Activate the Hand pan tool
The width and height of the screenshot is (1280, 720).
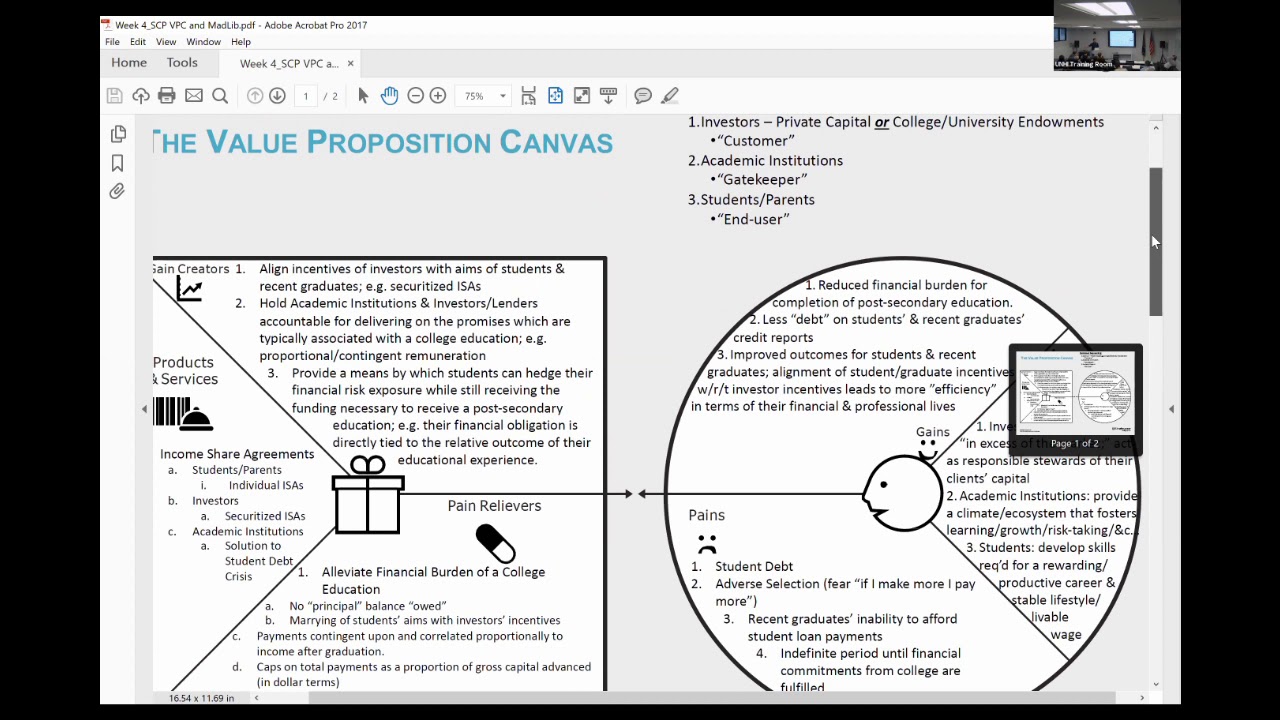pos(389,96)
